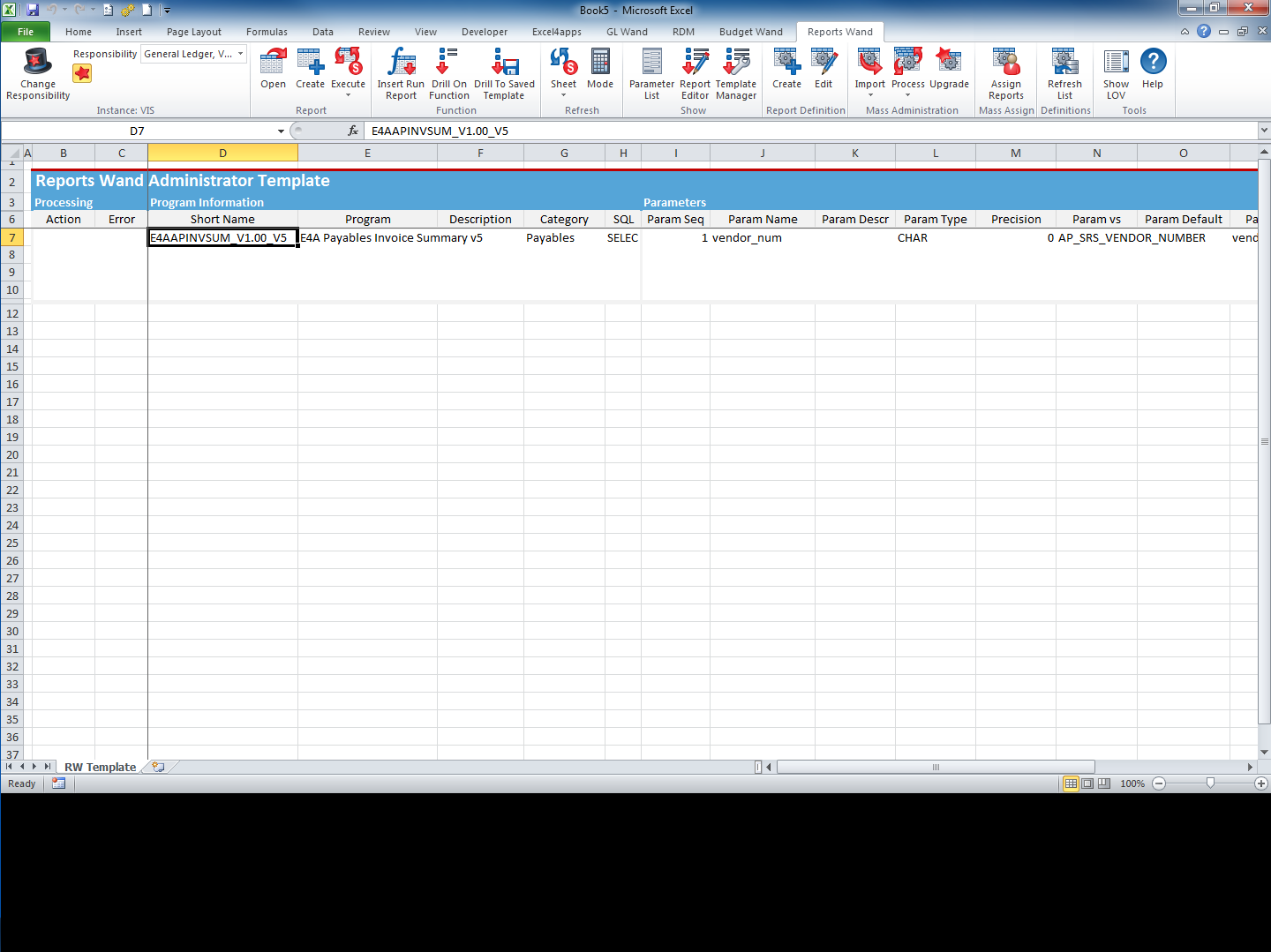Click the horizontal scrollbar thumb
Screen dimensions: 1271x952
(936, 767)
